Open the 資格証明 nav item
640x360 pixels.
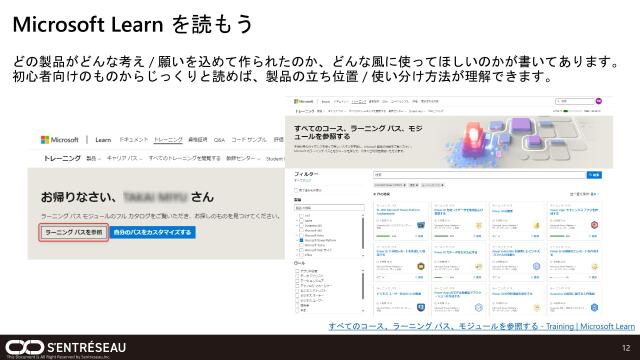198,140
